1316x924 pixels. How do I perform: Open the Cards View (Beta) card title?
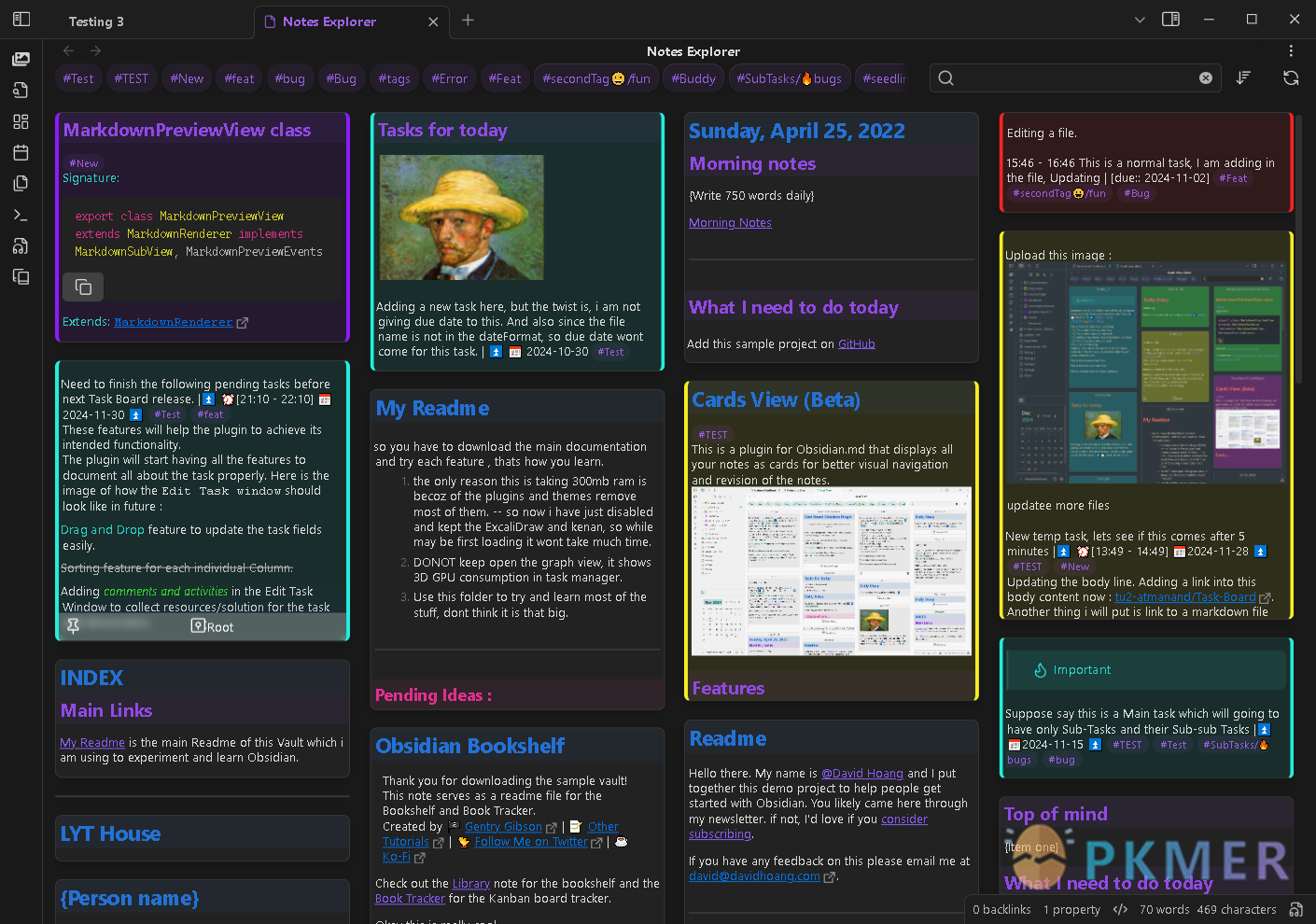[x=777, y=399]
